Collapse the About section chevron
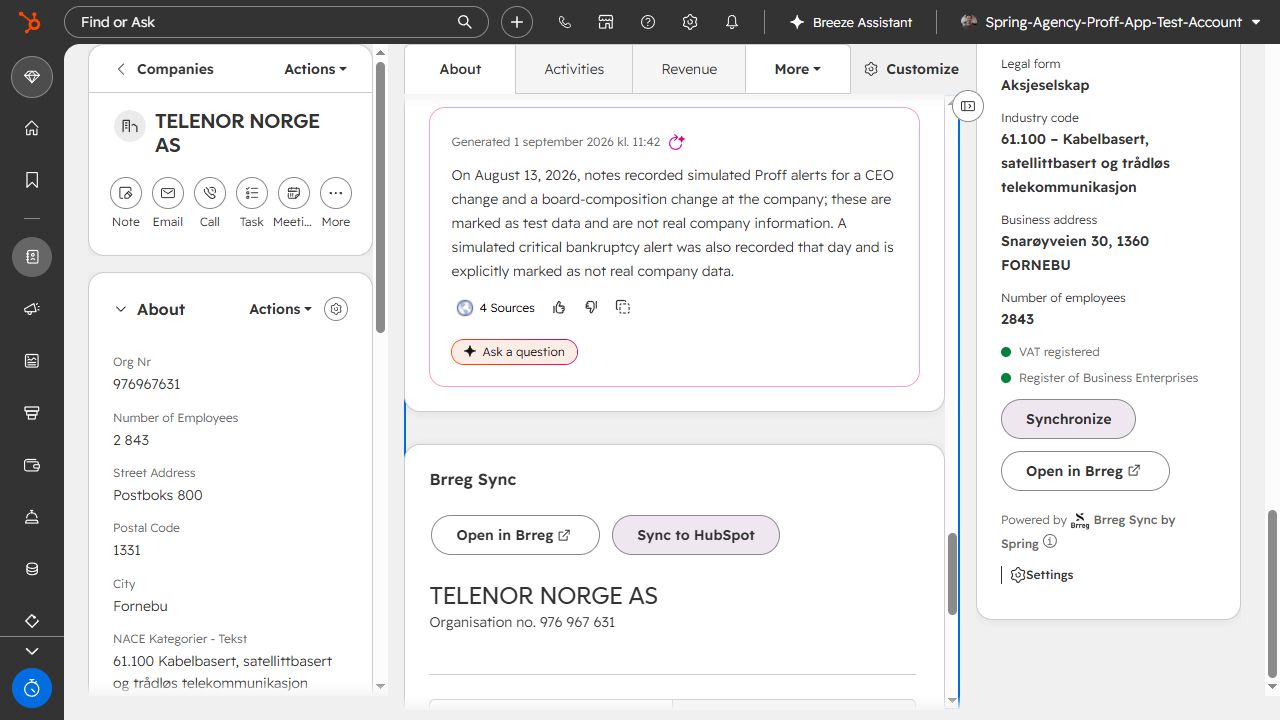The width and height of the screenshot is (1280, 720). point(121,309)
